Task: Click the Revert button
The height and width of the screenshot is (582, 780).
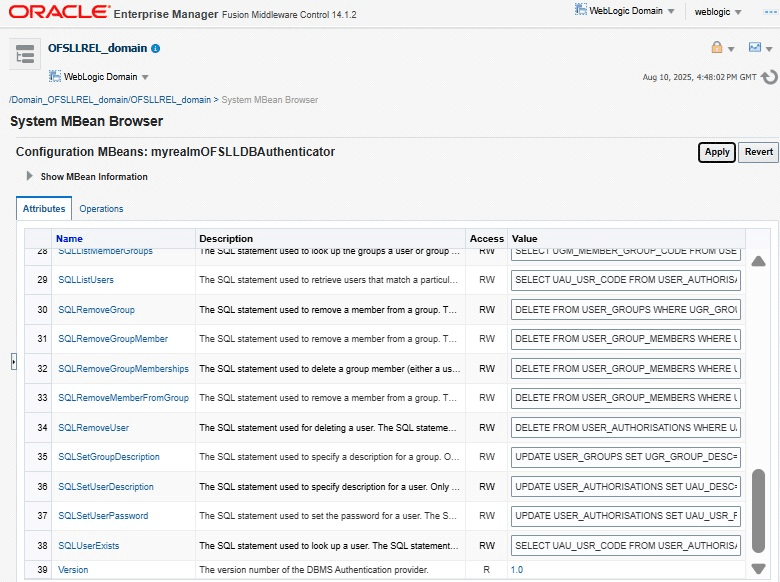Action: [759, 152]
